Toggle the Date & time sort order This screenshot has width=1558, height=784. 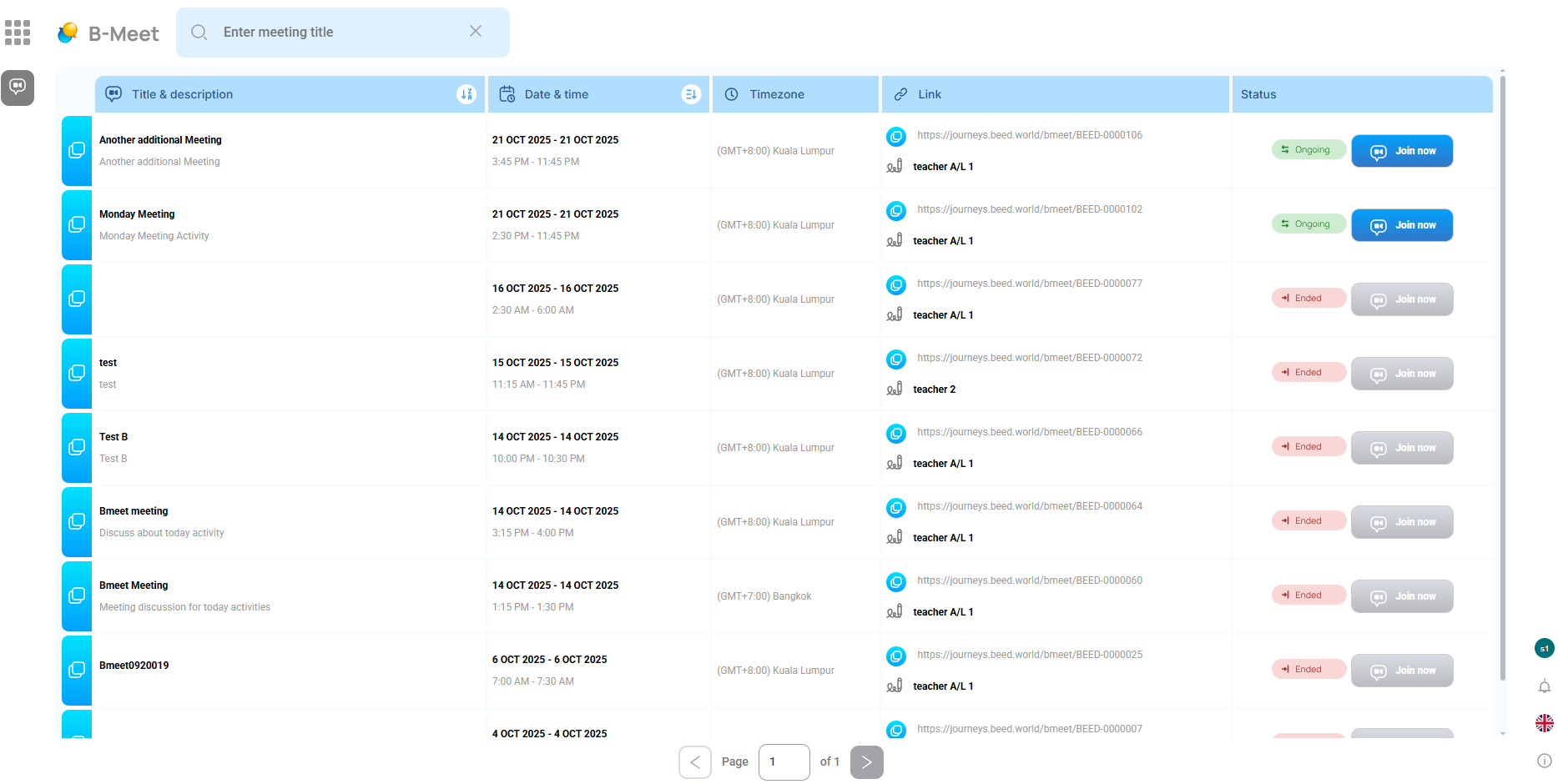(690, 94)
